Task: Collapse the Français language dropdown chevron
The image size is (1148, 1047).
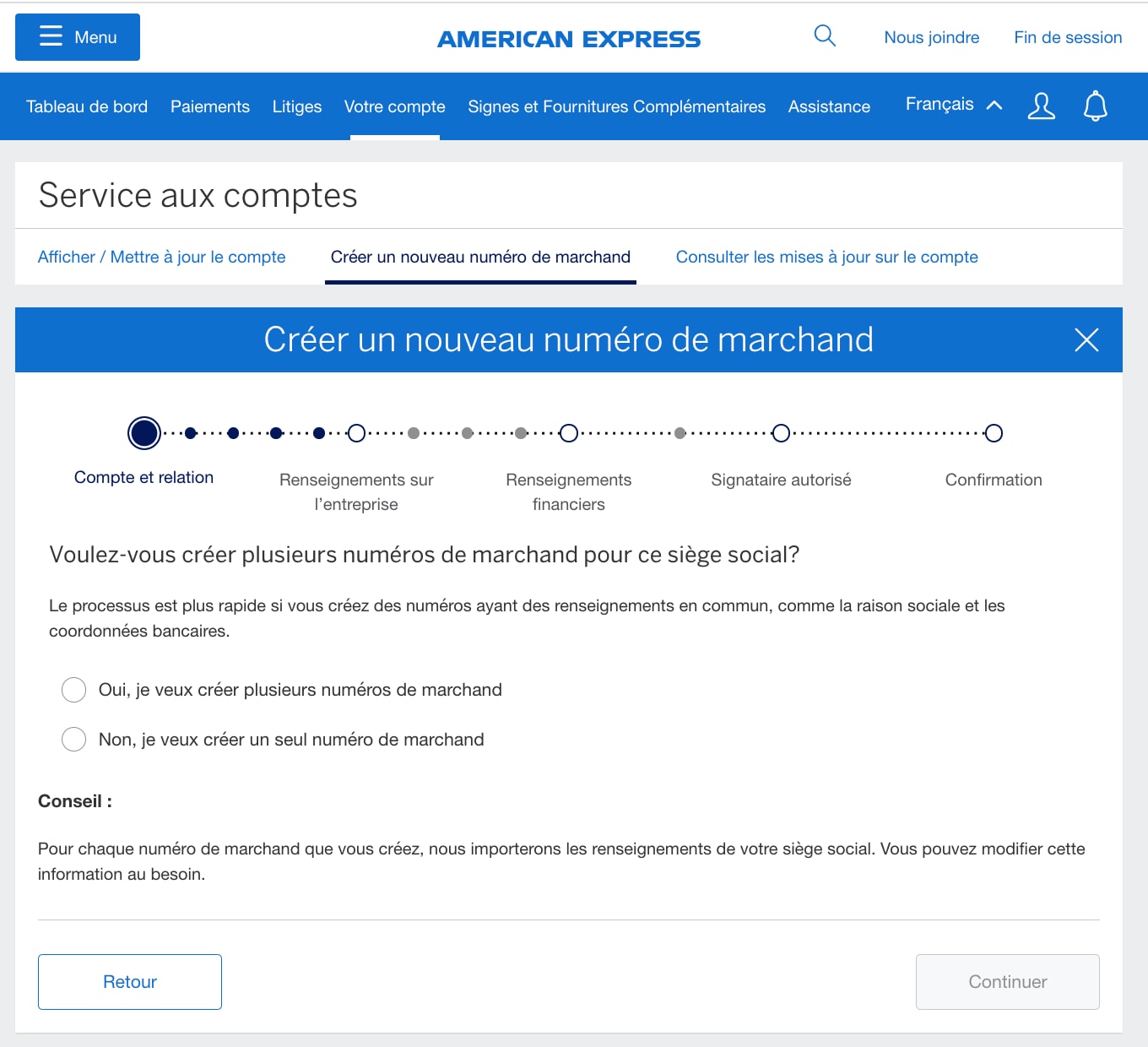Action: 995,104
